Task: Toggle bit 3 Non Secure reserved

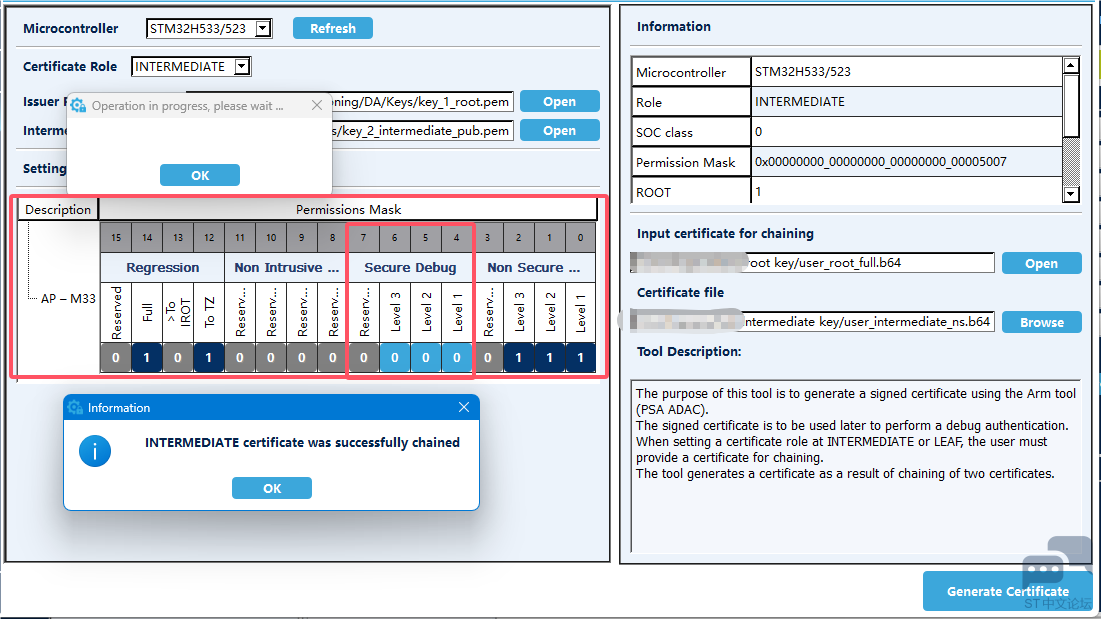Action: [487, 357]
